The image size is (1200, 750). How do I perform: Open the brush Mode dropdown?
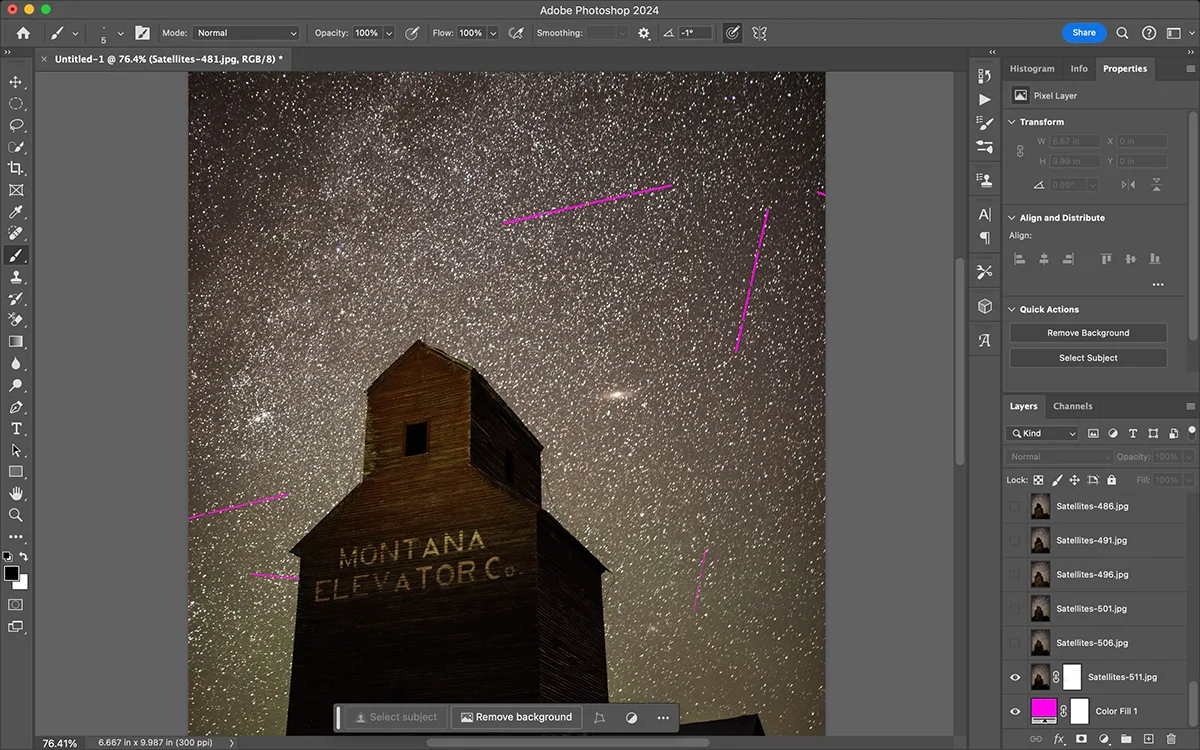click(x=246, y=33)
